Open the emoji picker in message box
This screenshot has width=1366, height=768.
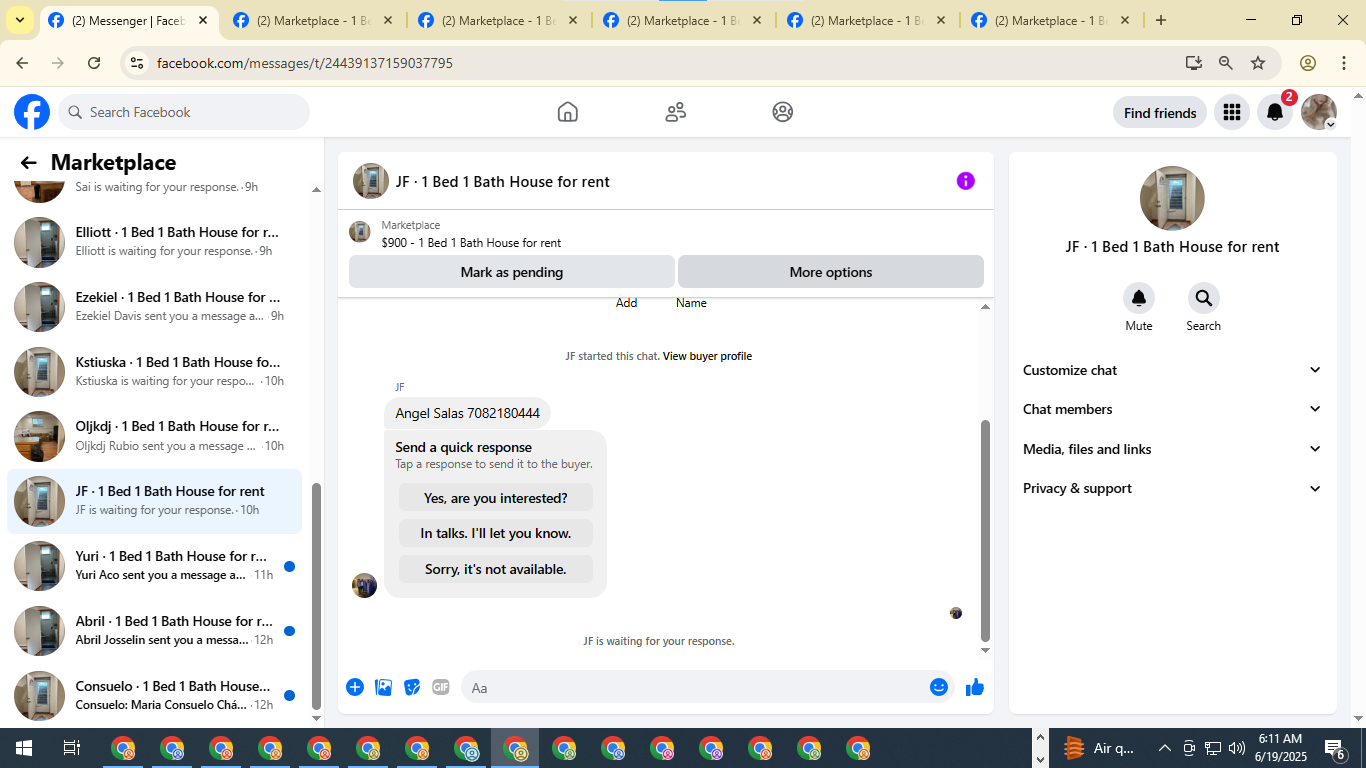[x=938, y=687]
